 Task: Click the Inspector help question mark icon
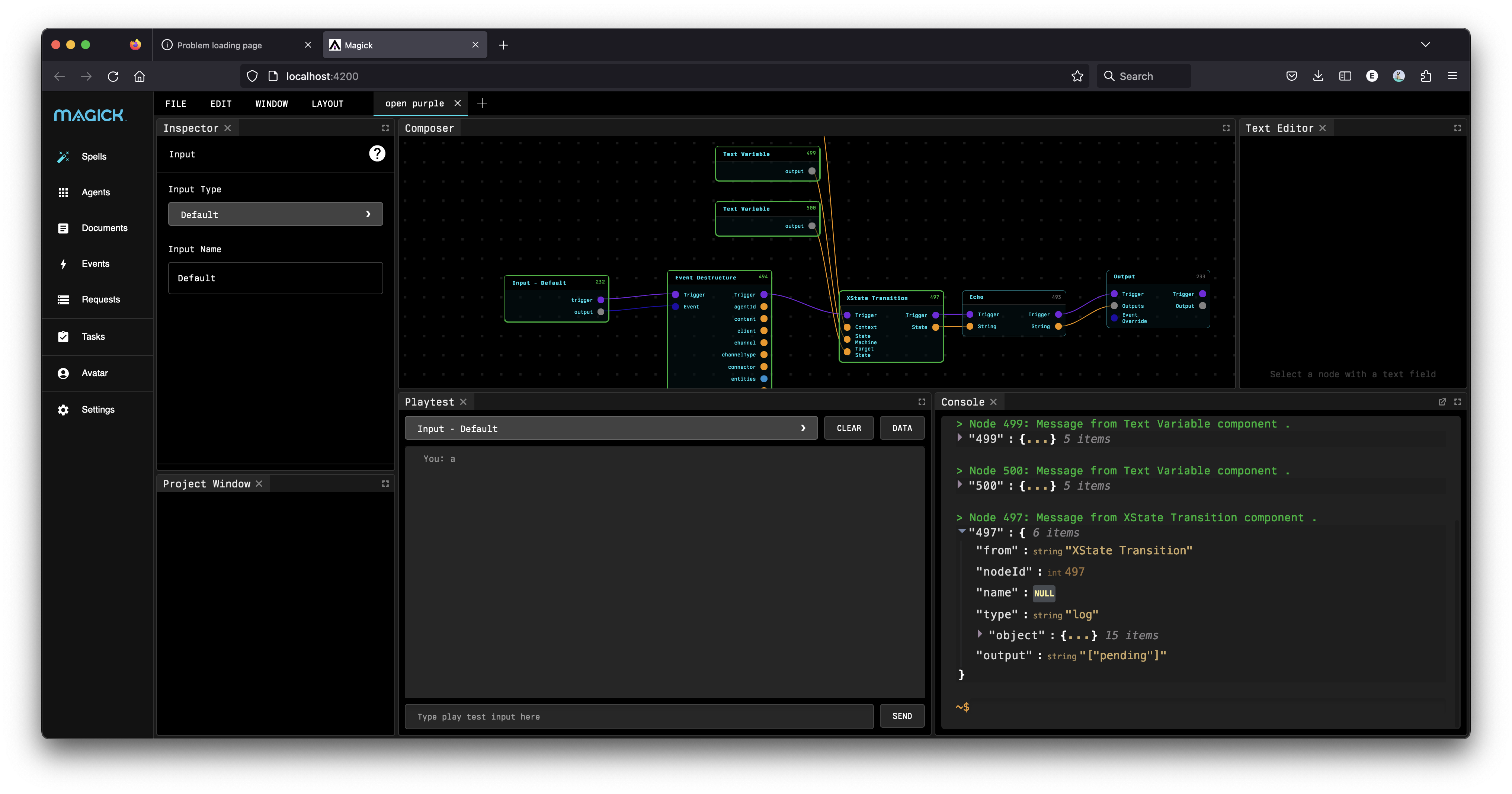377,154
